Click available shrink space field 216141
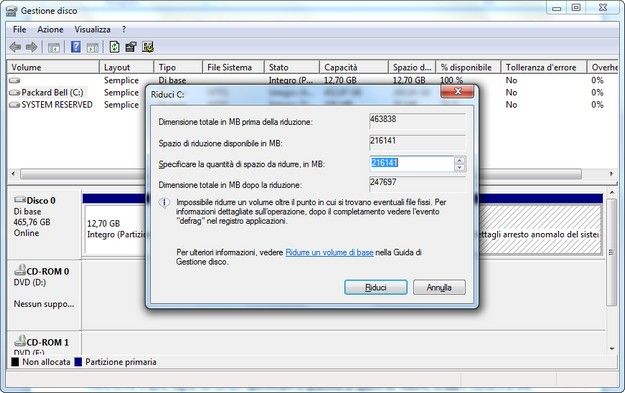 pos(417,142)
